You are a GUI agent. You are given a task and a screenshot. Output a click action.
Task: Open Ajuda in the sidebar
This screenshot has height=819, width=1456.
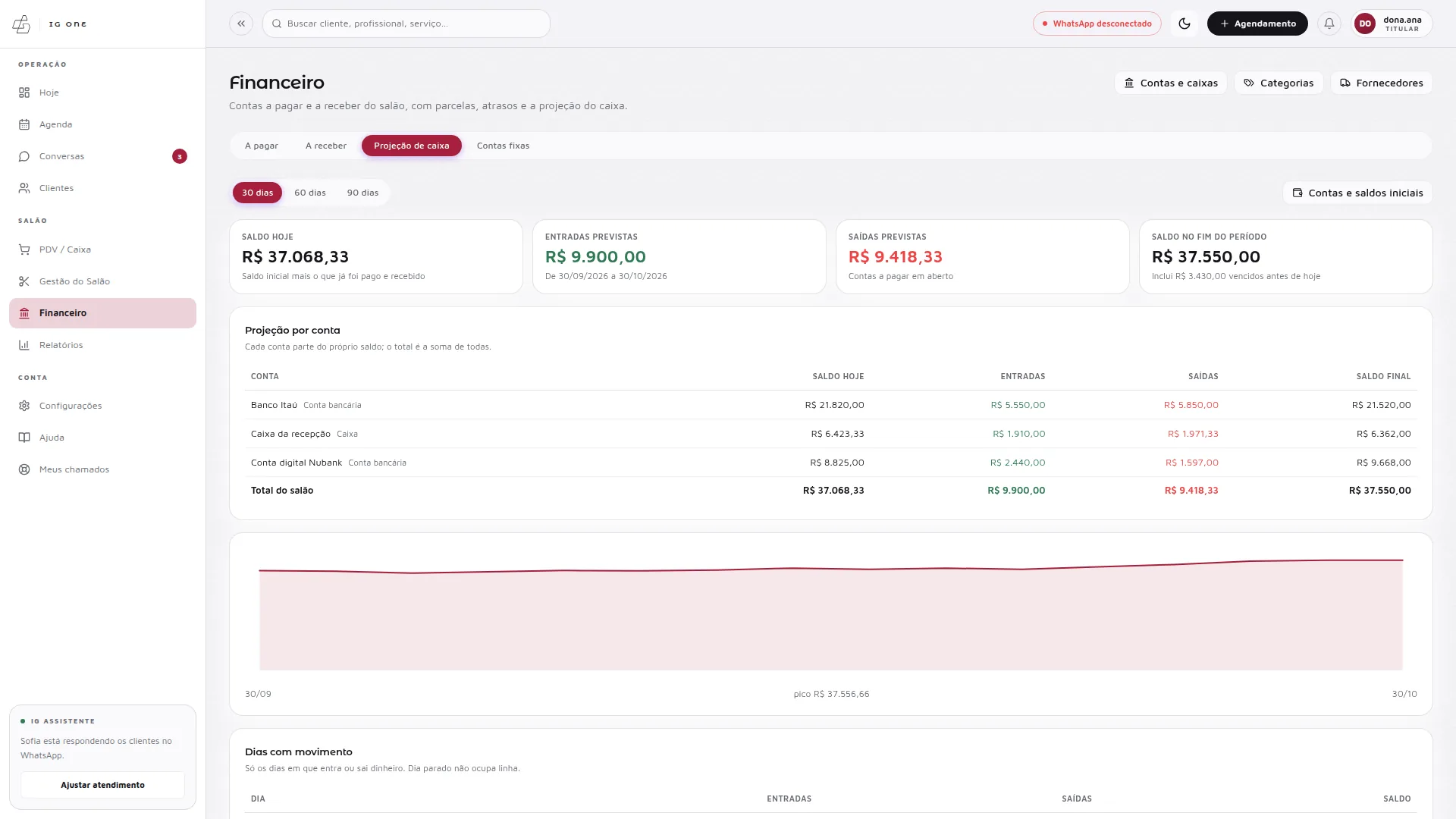click(102, 438)
